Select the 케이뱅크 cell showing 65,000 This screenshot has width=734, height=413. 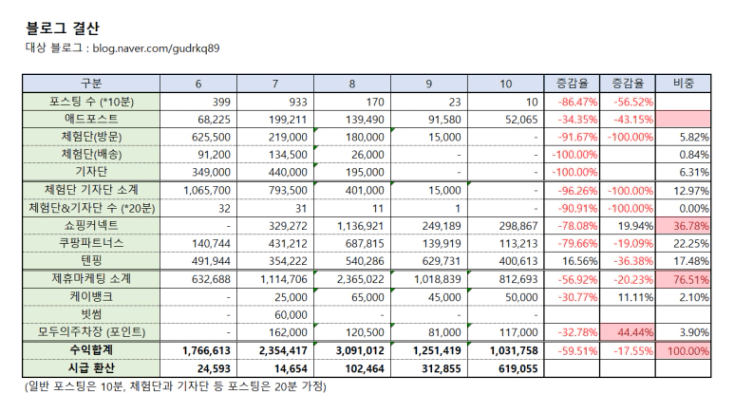point(352,297)
